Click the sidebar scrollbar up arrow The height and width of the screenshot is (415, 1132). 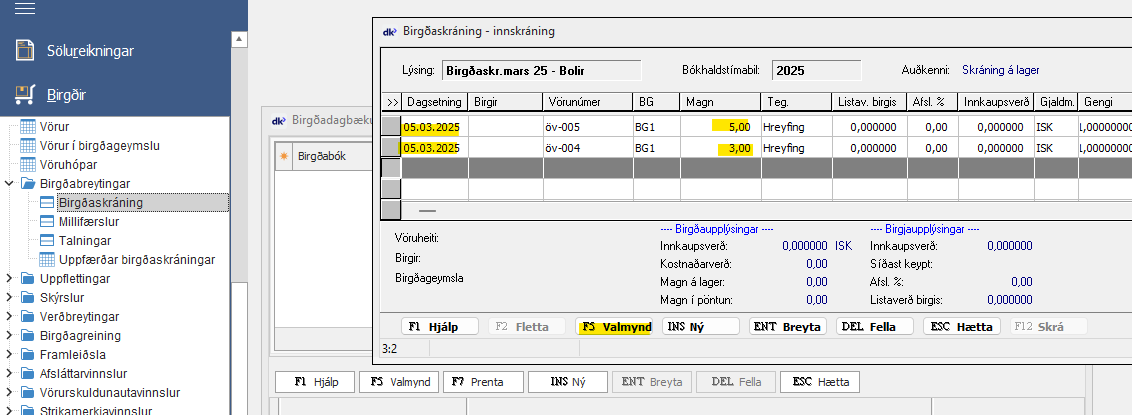(239, 39)
